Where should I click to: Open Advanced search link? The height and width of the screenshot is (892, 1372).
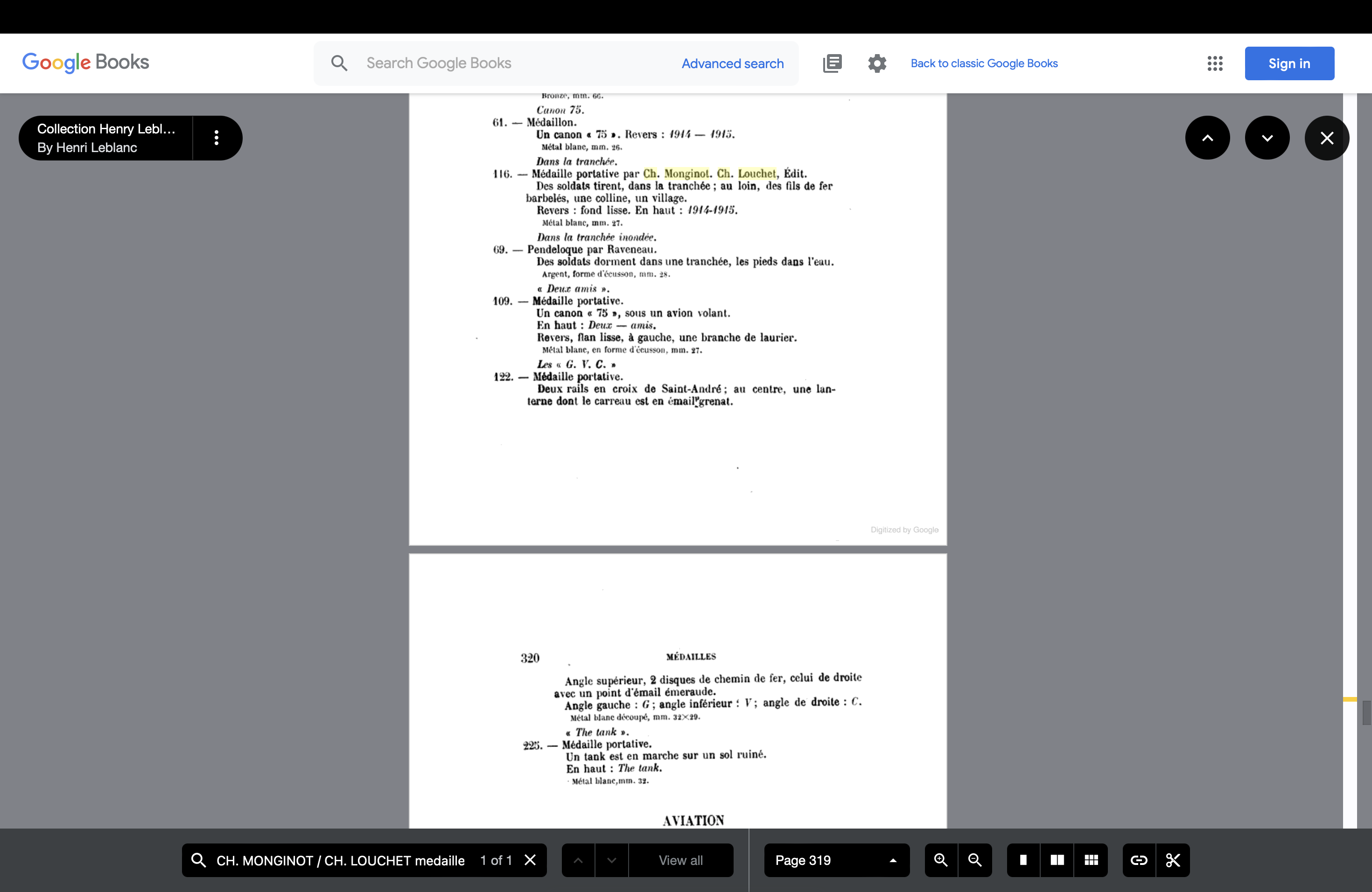pyautogui.click(x=732, y=63)
